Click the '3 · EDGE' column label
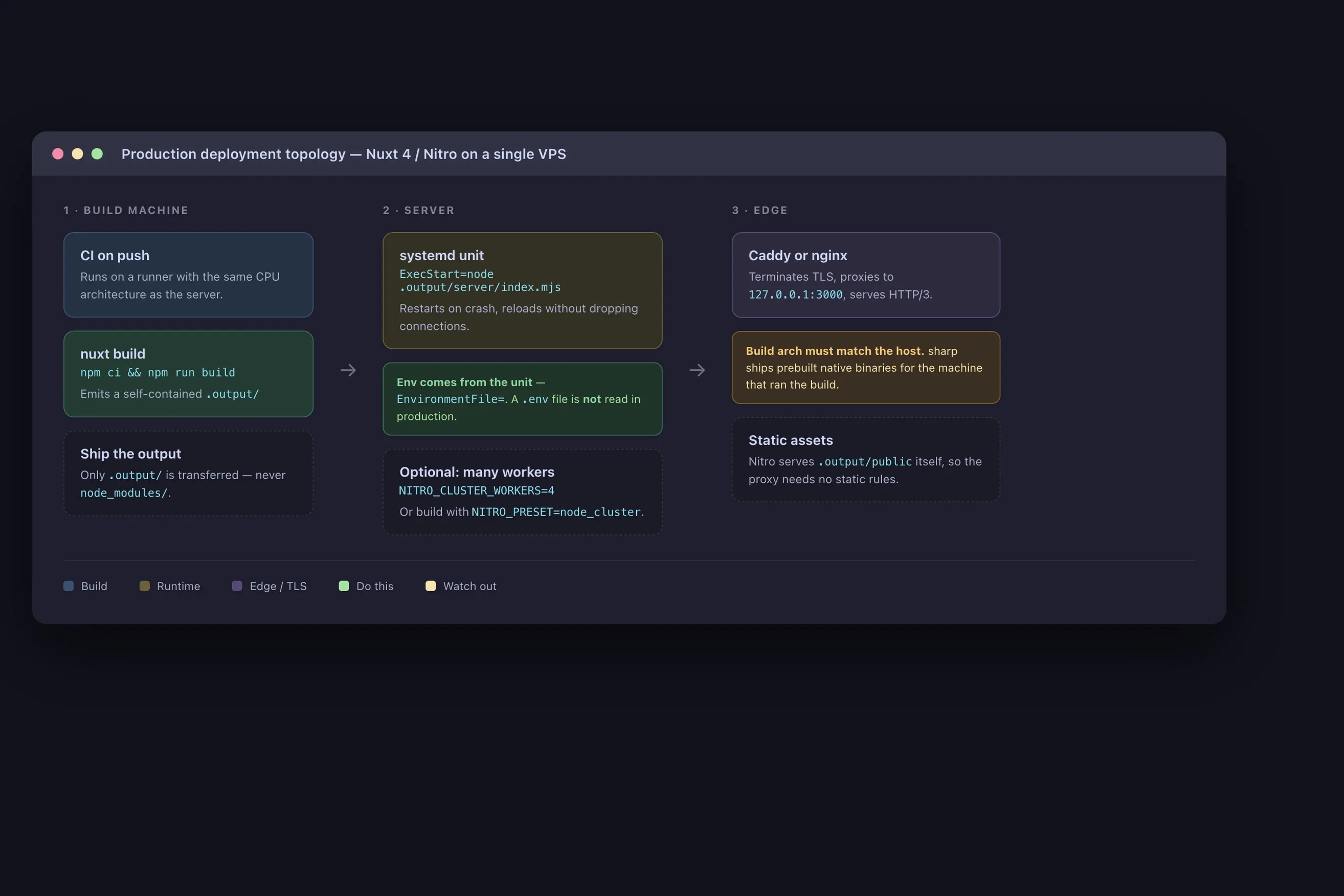The width and height of the screenshot is (1344, 896). (x=759, y=210)
